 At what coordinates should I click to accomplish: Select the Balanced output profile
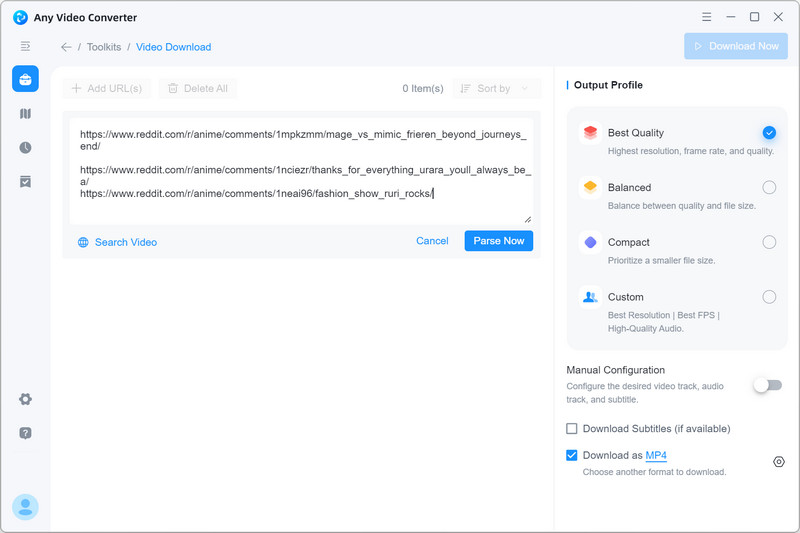pos(768,187)
